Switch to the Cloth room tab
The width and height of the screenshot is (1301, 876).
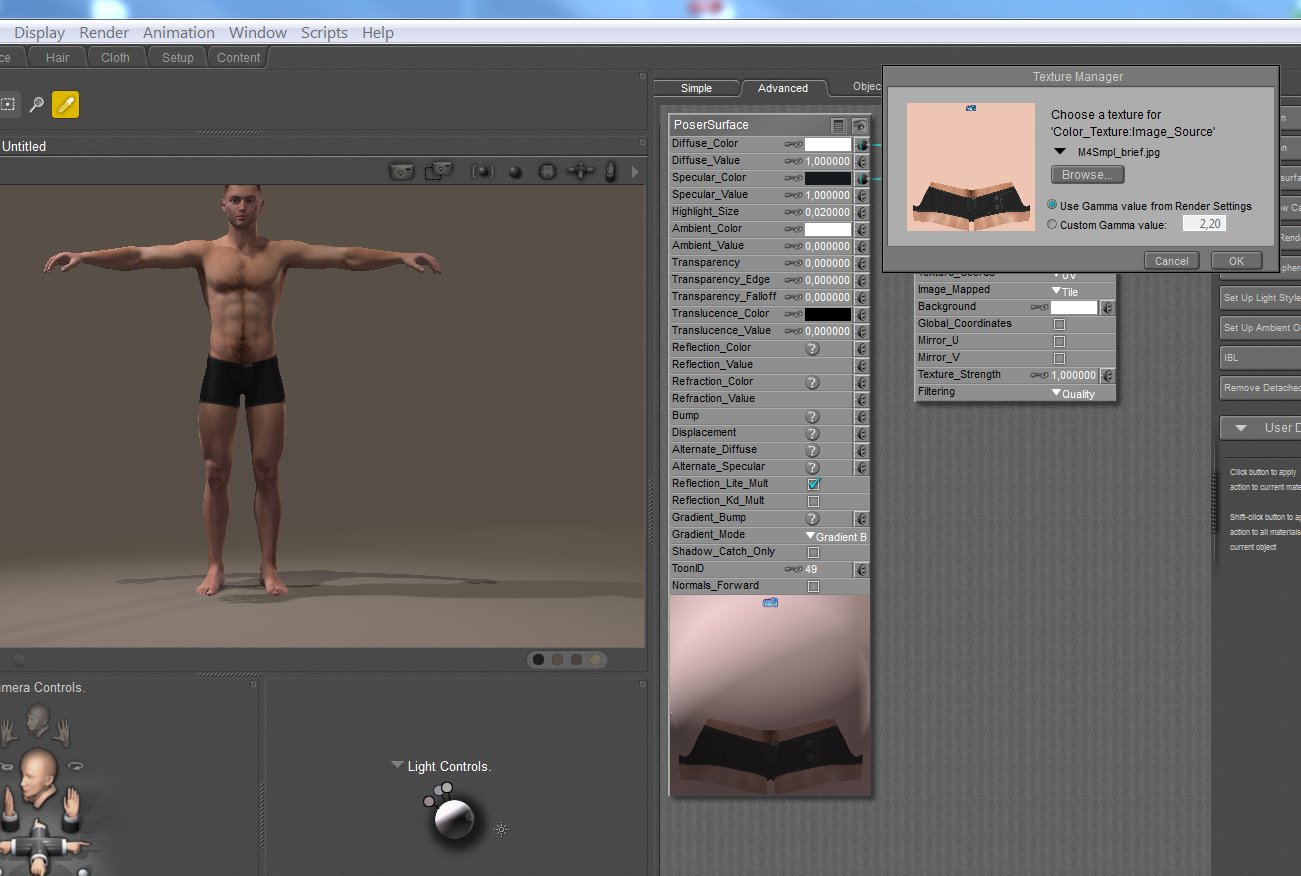115,58
